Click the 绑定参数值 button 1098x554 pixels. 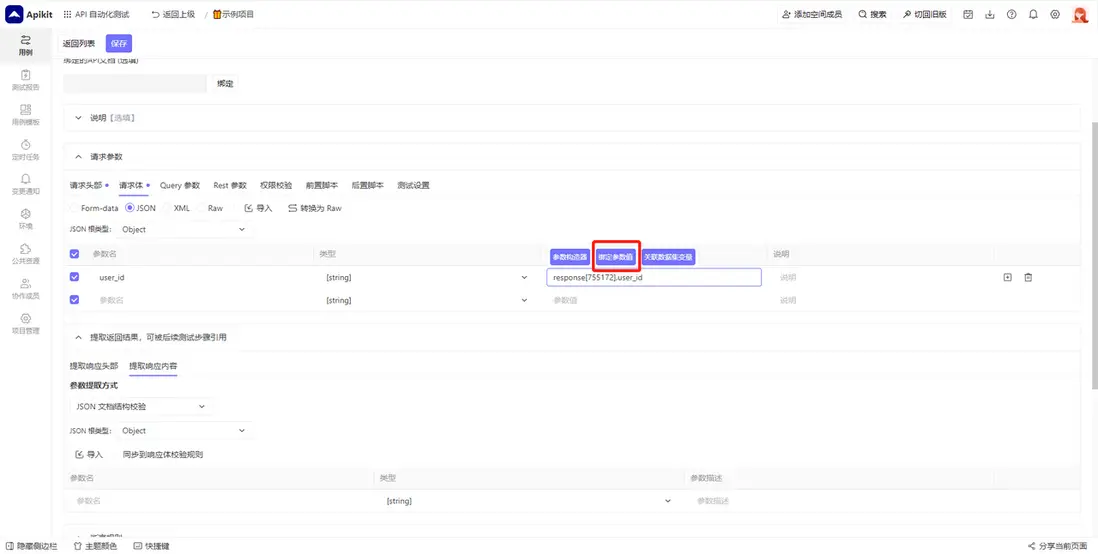point(616,257)
